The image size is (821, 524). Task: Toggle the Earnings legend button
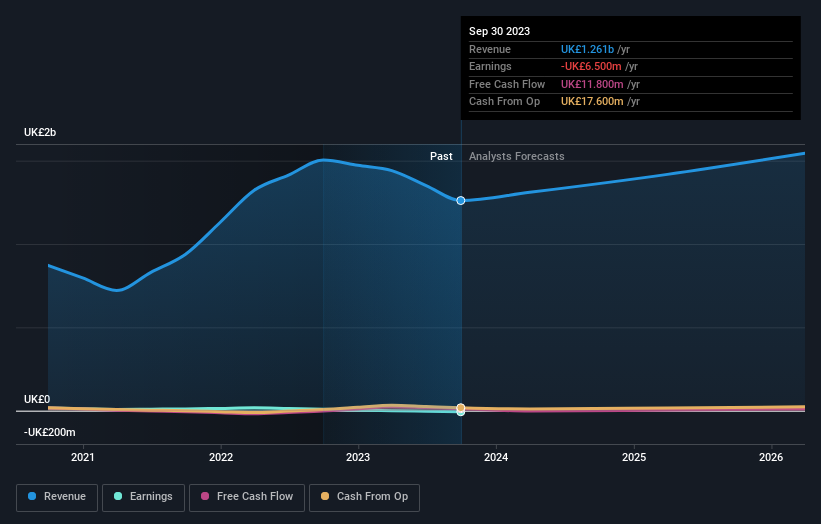click(x=143, y=497)
